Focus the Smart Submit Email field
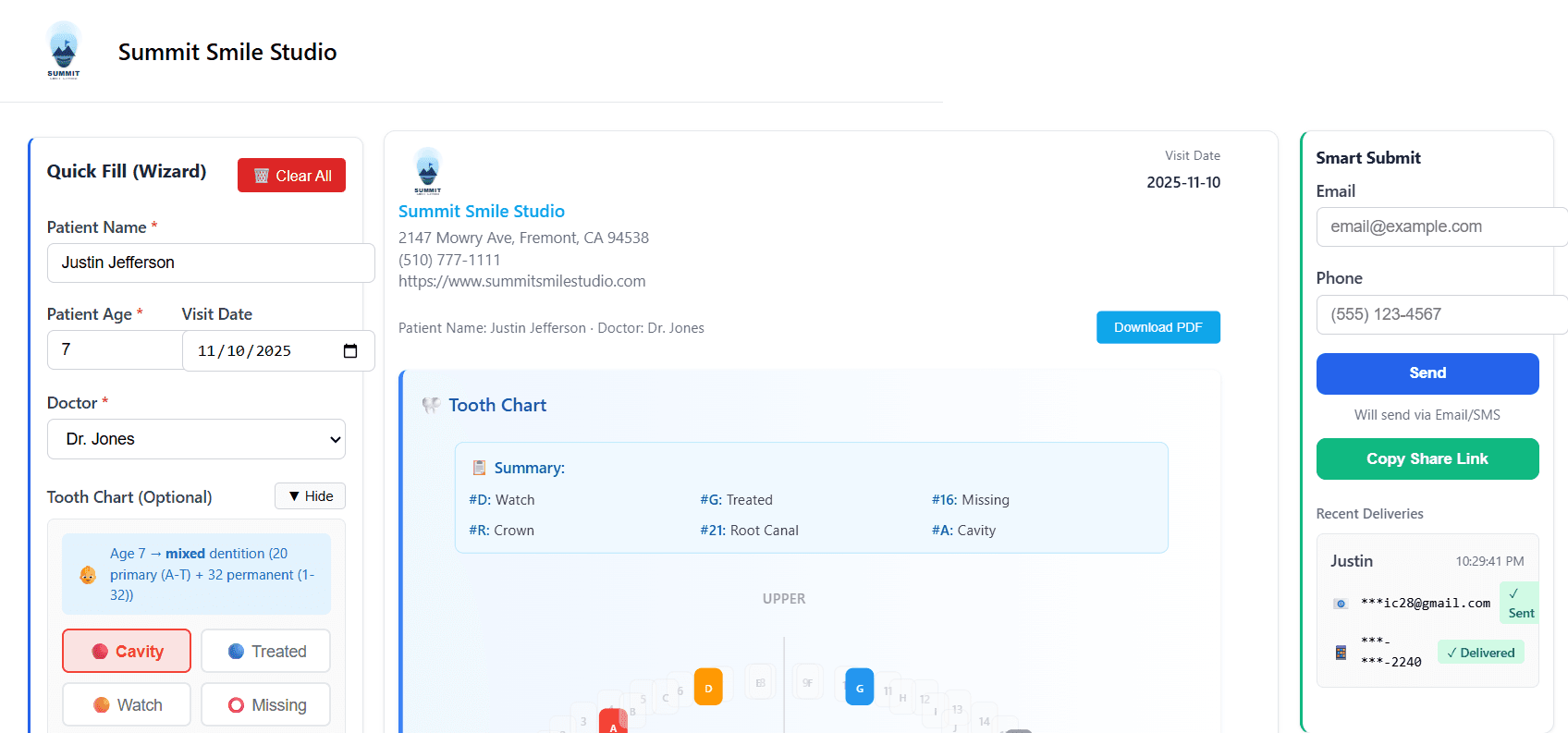Screen dimensions: 1568x733 point(1441,226)
